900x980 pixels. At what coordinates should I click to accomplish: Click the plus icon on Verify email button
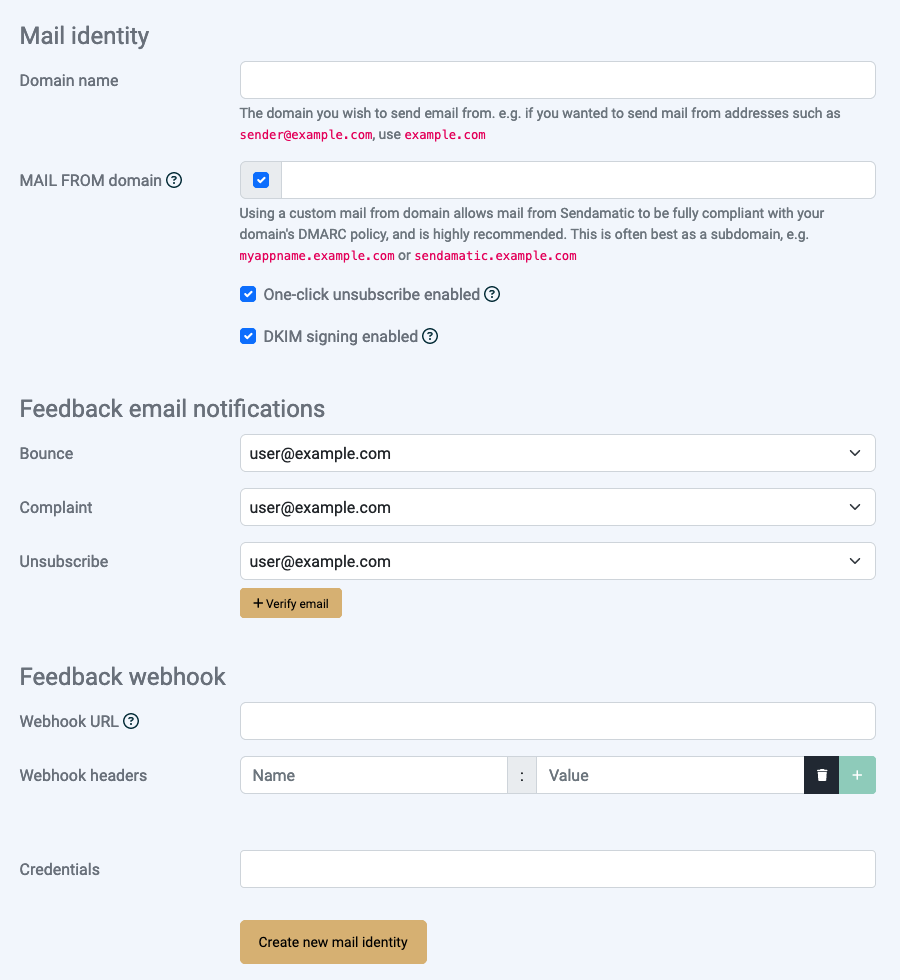pyautogui.click(x=256, y=602)
